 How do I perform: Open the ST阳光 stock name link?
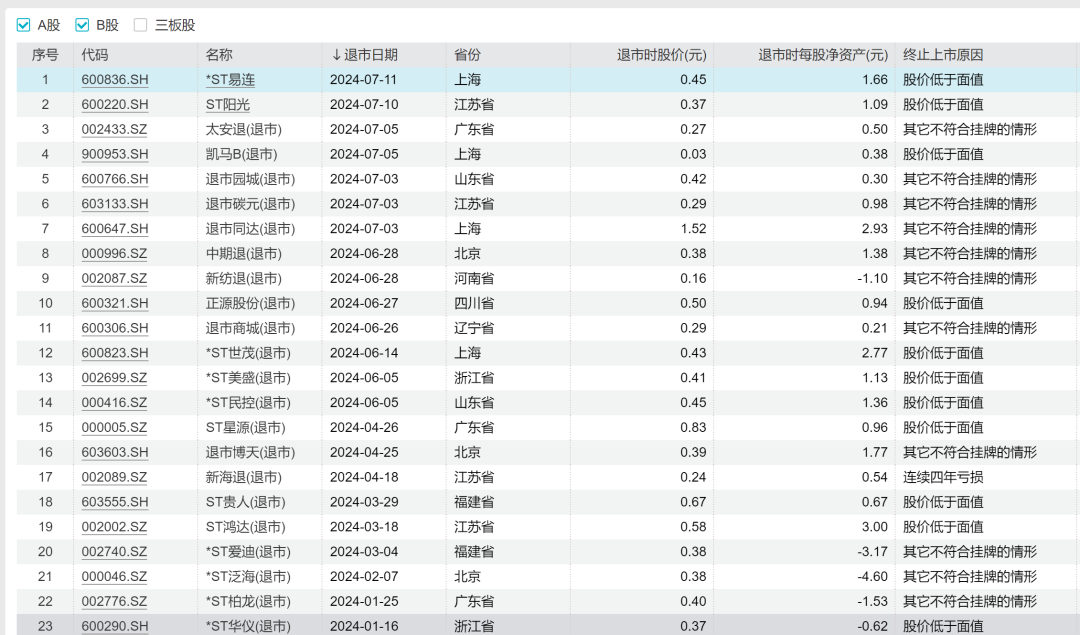click(228, 105)
